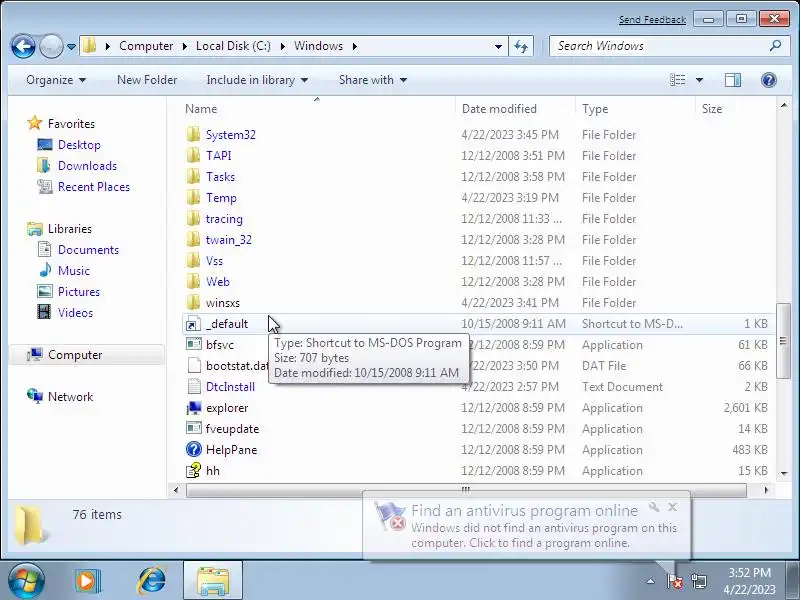The image size is (800, 600).
Task: Open Recent Places in Favorites
Action: pos(94,187)
